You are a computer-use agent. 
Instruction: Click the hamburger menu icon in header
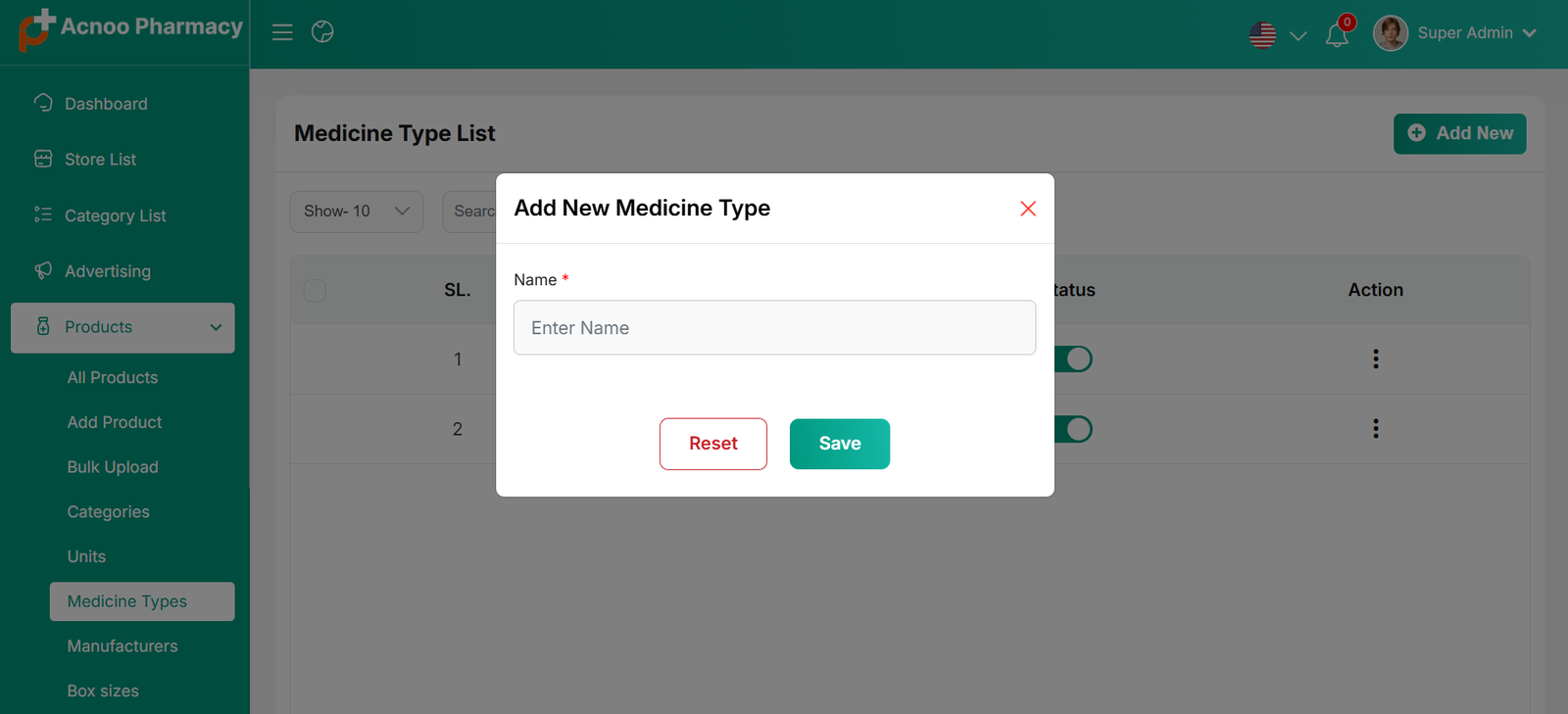(x=282, y=32)
